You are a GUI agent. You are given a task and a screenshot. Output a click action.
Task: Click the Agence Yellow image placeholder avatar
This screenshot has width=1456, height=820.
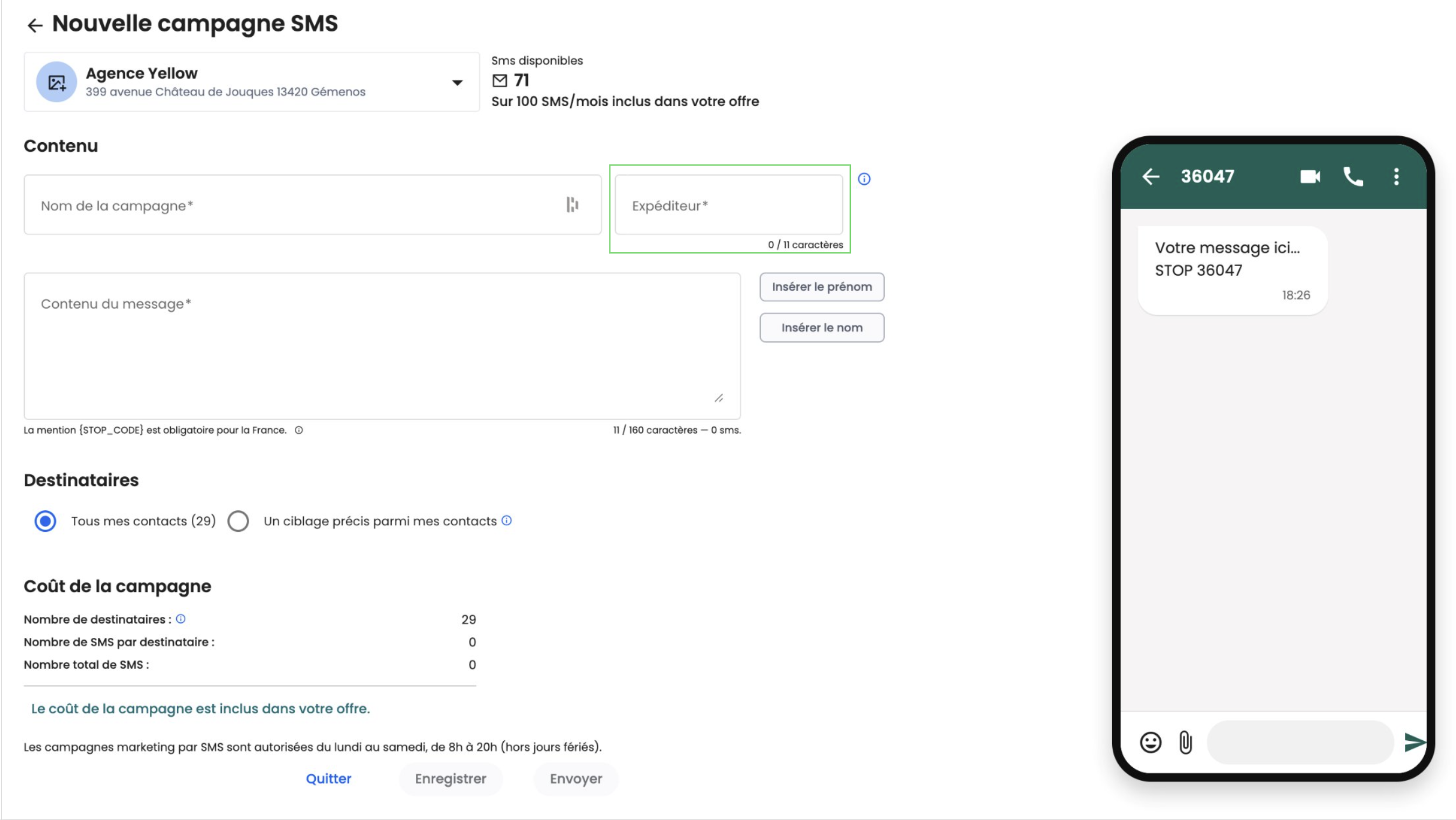click(x=57, y=82)
